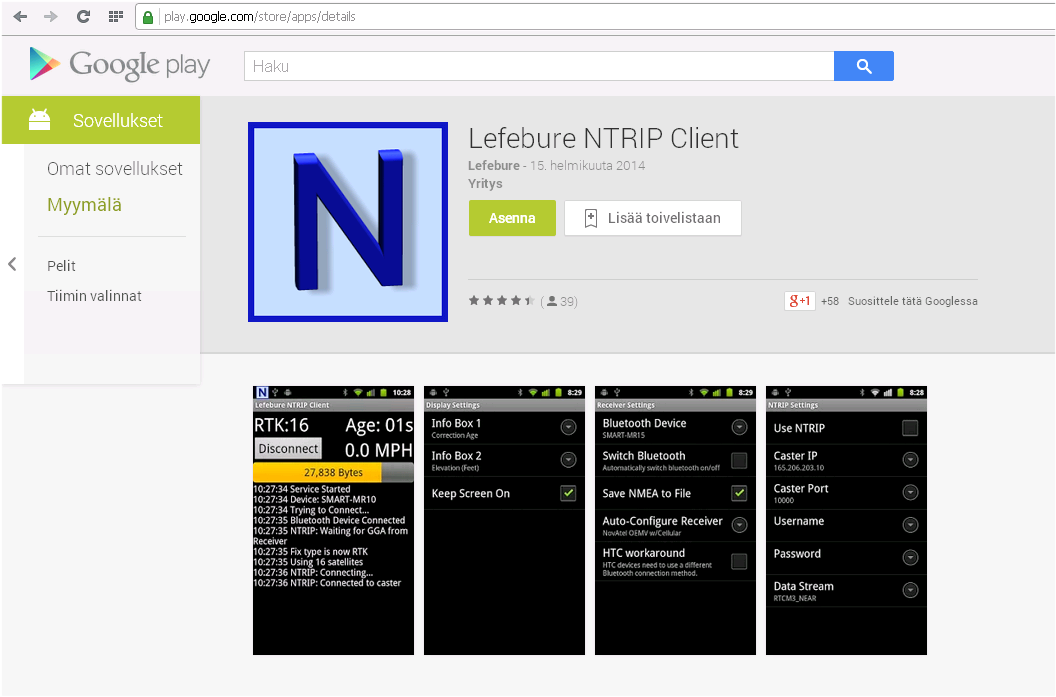The height and width of the screenshot is (697, 1056).
Task: Open Data Stream dropdown arrow
Action: (x=911, y=590)
